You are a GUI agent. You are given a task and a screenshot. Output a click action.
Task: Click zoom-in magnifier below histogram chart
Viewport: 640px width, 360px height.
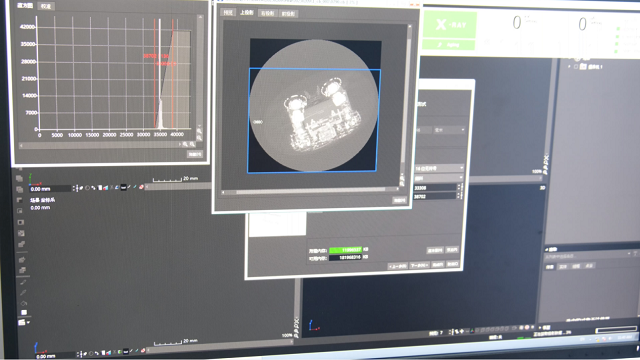point(185,144)
